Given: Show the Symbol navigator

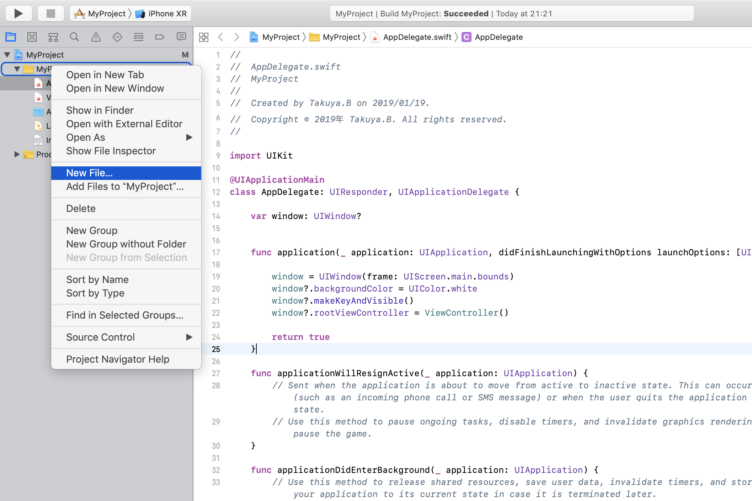Looking at the screenshot, I should coord(53,37).
